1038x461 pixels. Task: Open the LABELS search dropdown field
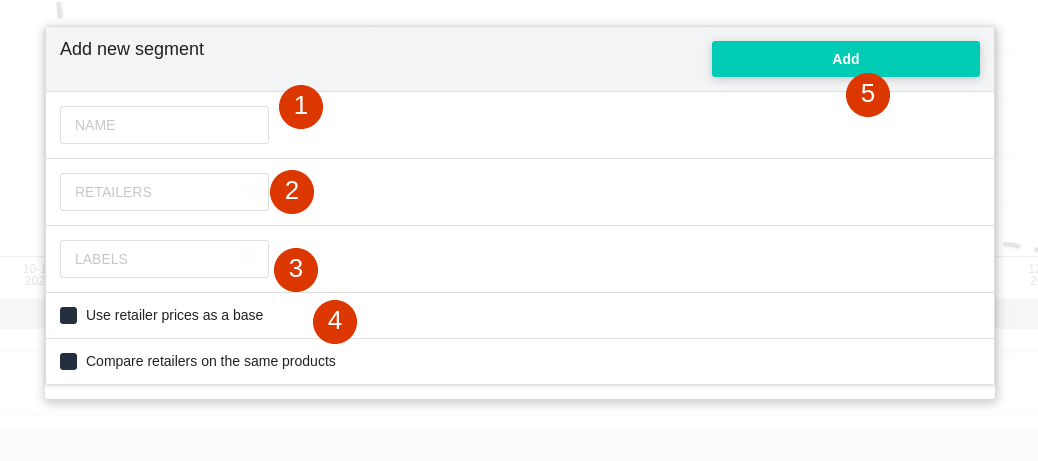click(164, 259)
